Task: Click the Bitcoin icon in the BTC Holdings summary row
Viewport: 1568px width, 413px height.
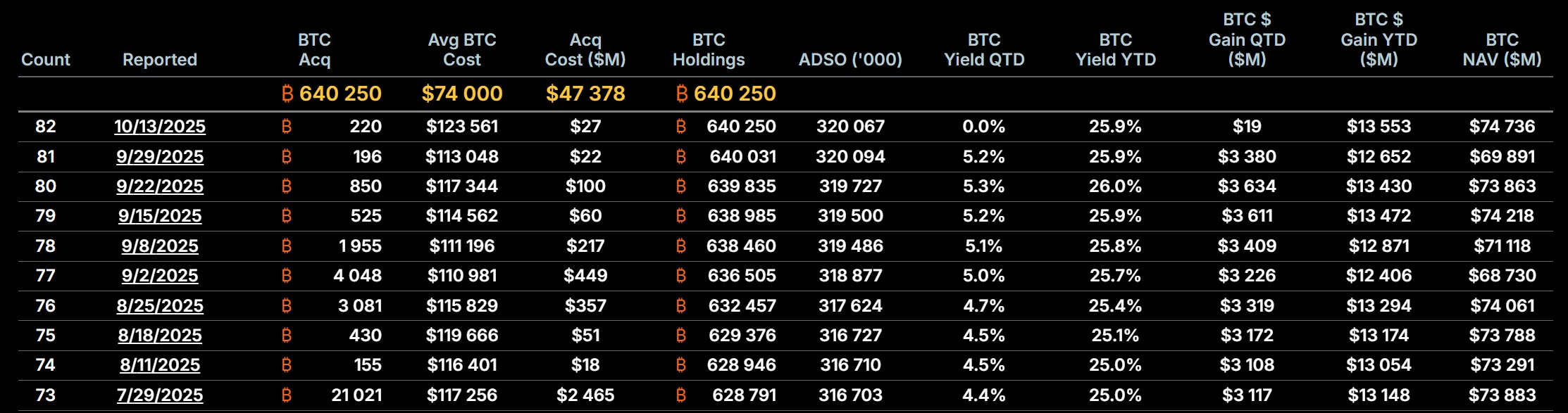Action: (681, 94)
